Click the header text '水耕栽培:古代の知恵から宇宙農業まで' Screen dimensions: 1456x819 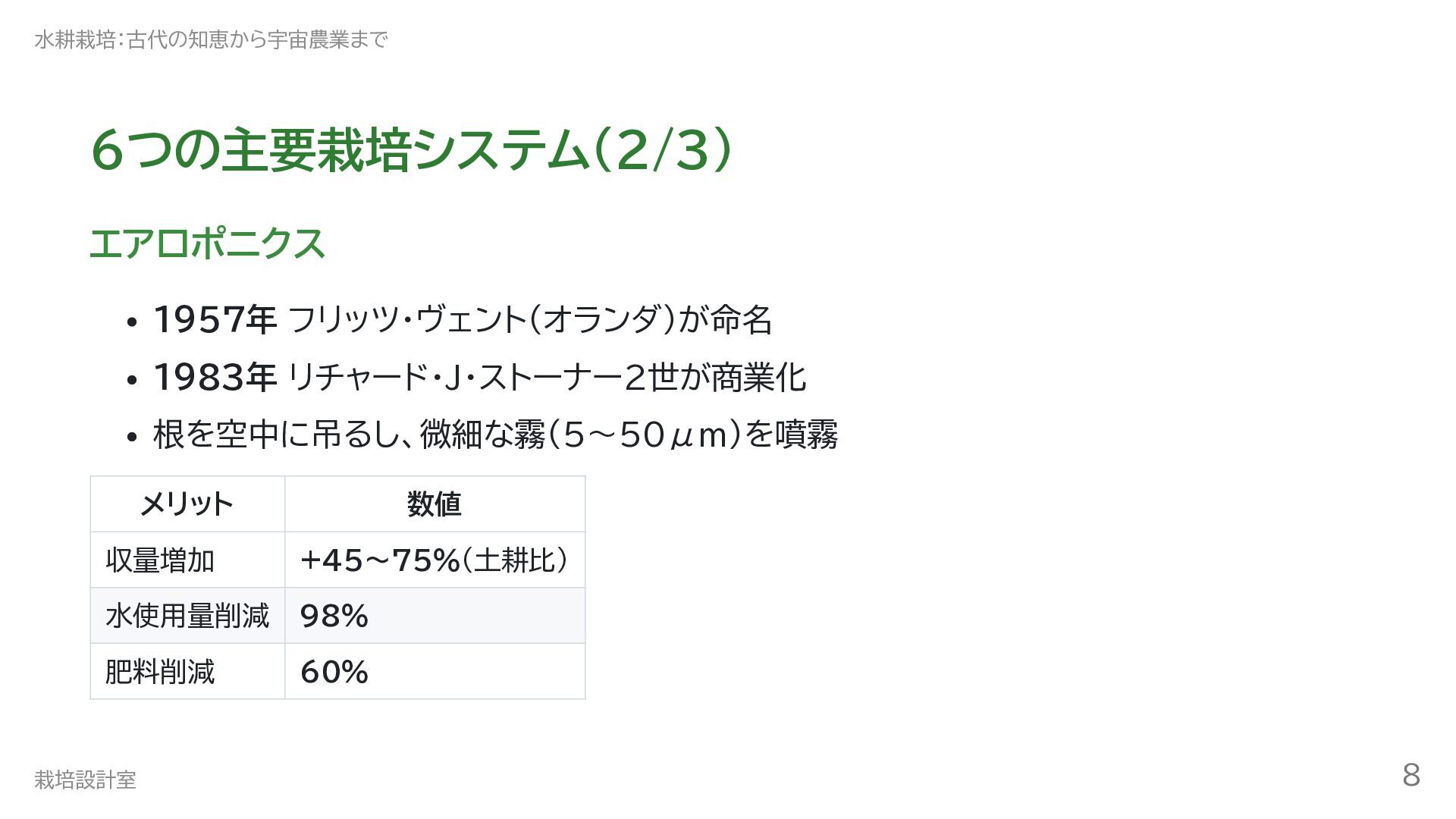(211, 39)
